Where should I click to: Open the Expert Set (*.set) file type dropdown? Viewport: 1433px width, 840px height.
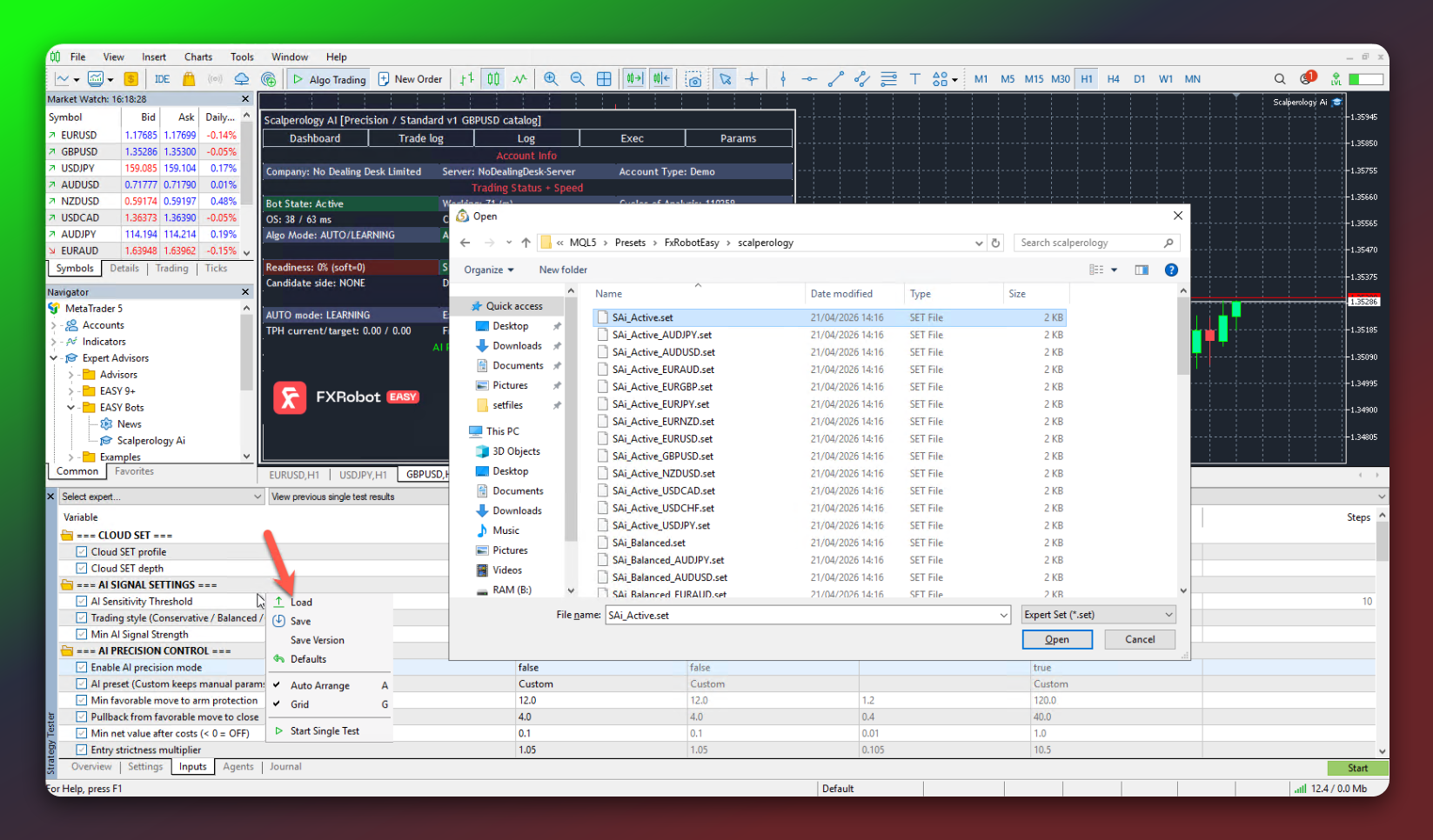[x=1168, y=615]
